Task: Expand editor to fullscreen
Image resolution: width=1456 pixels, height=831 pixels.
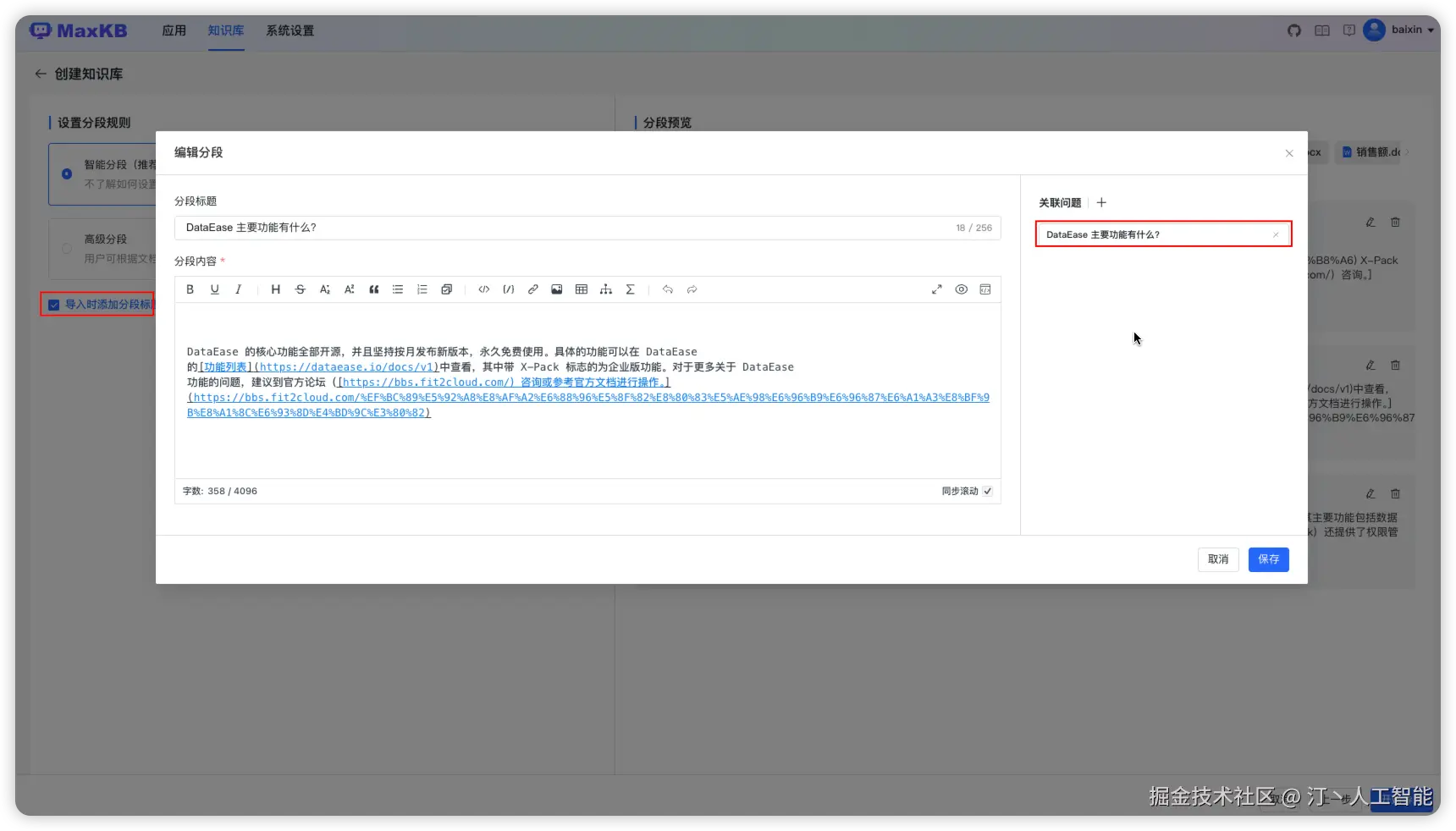Action: 937,289
